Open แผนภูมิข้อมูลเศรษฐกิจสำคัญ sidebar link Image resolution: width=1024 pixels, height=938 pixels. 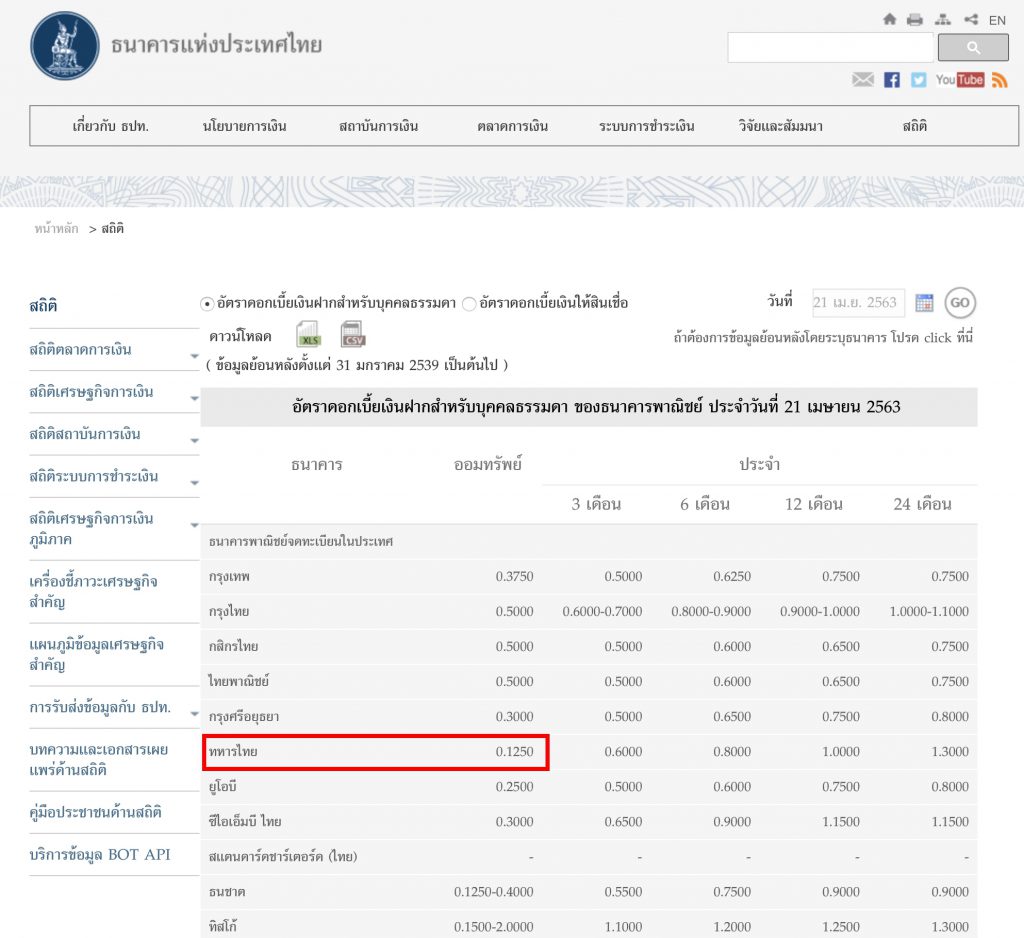97,655
